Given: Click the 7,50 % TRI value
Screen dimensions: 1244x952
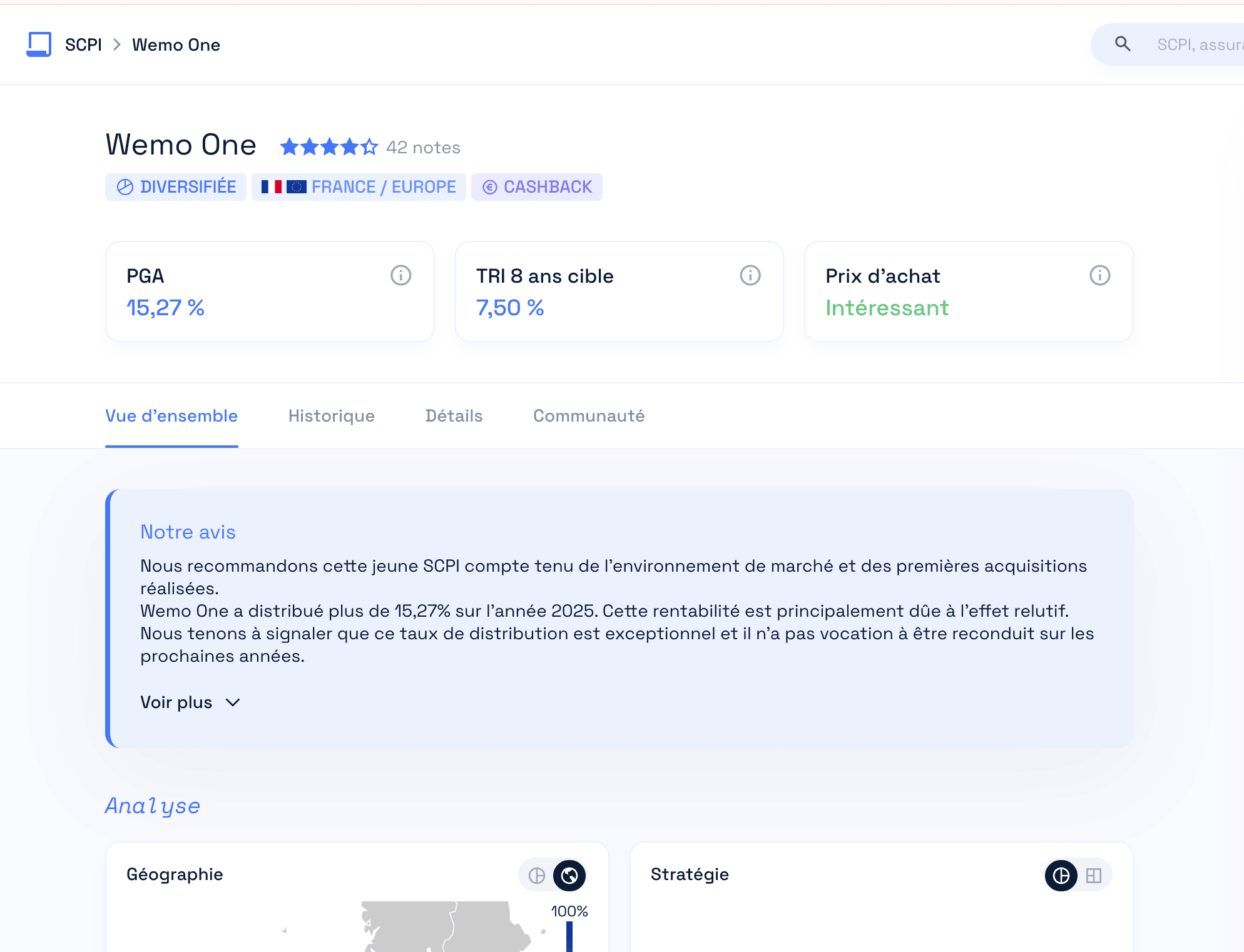Looking at the screenshot, I should click(x=510, y=308).
